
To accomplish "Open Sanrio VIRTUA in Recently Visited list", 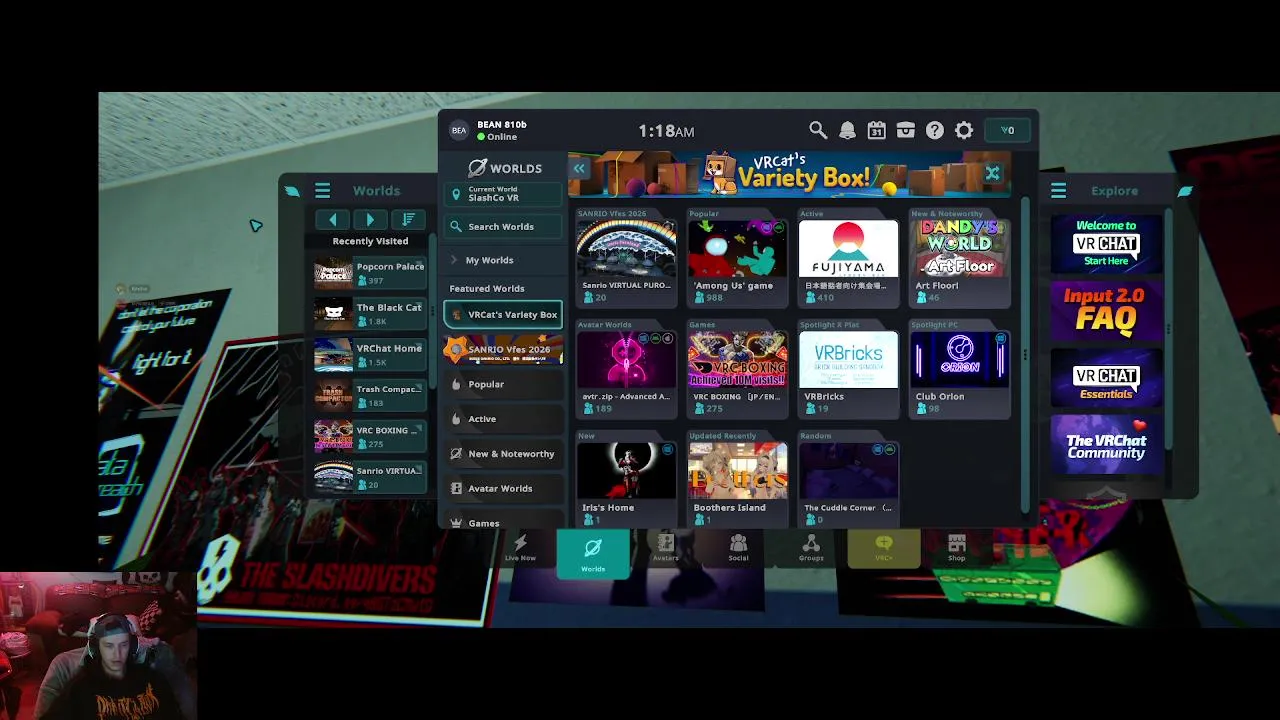I will coord(370,477).
